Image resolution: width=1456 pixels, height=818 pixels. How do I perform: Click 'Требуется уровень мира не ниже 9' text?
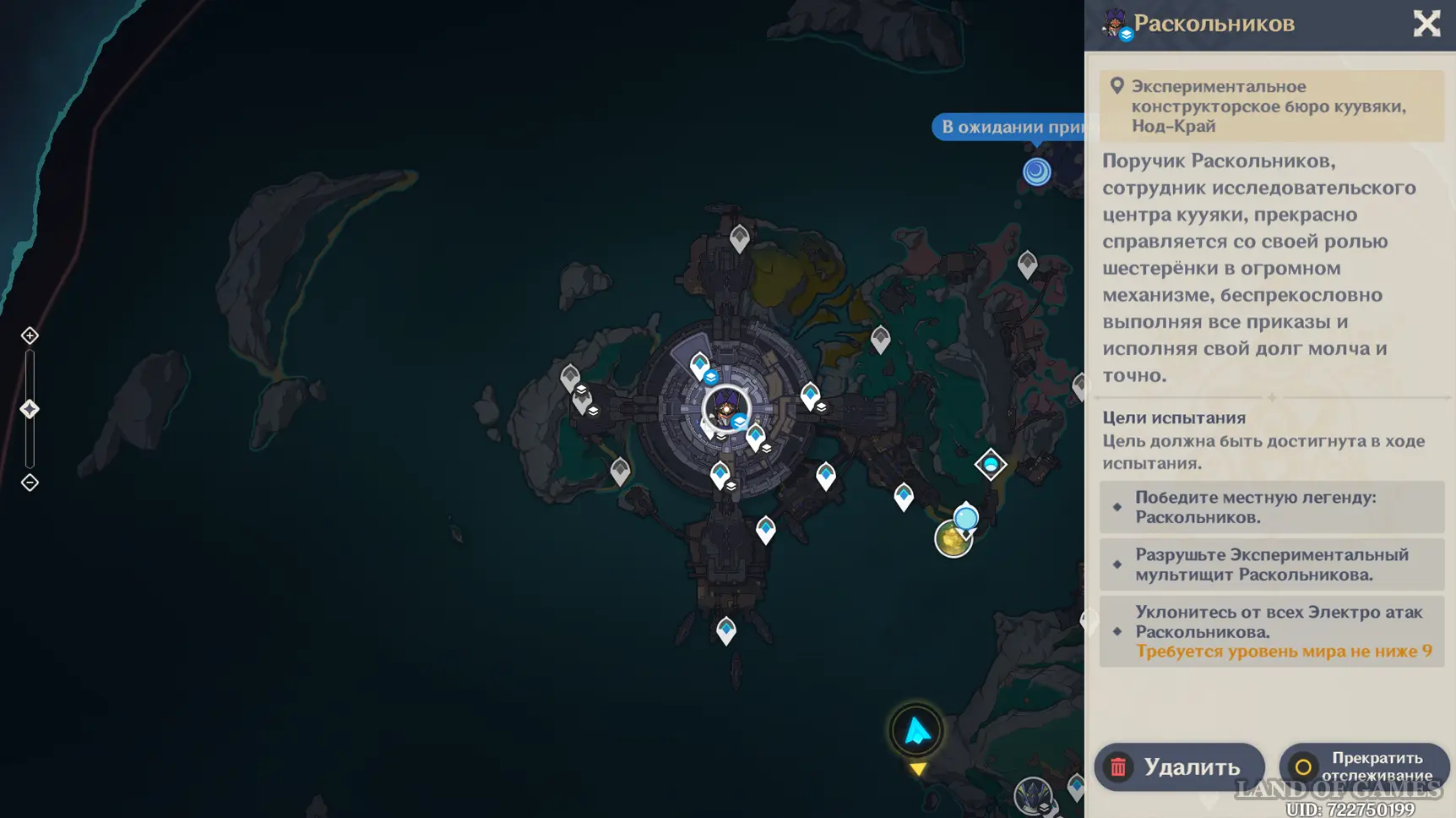(1284, 652)
